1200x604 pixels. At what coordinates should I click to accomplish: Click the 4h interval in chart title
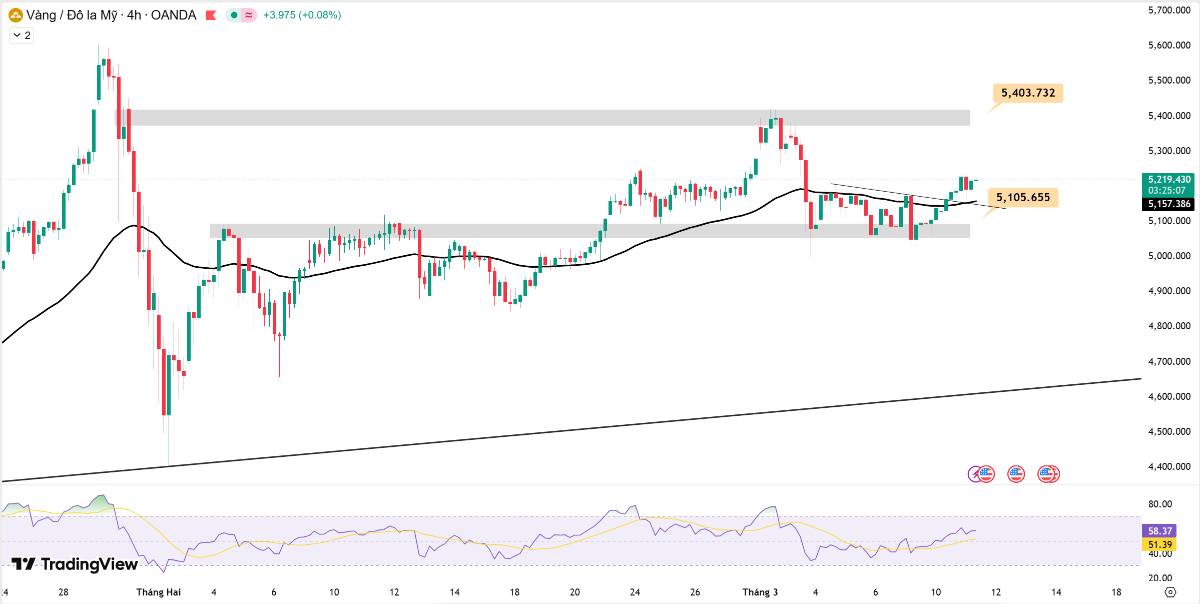[132, 15]
